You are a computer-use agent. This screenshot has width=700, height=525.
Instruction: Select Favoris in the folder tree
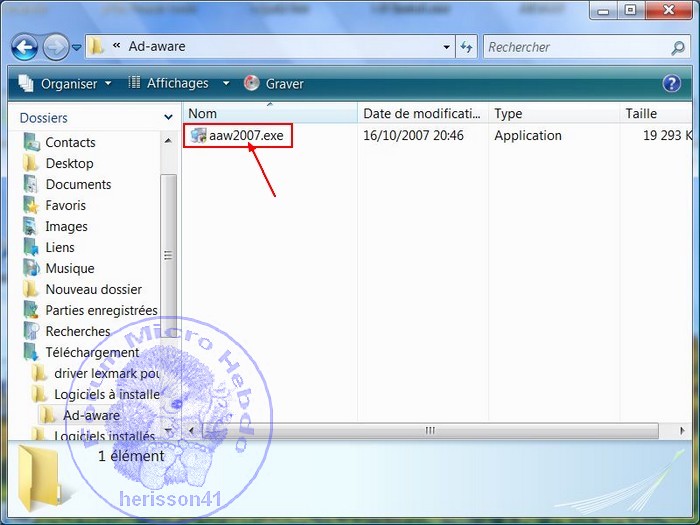point(66,205)
